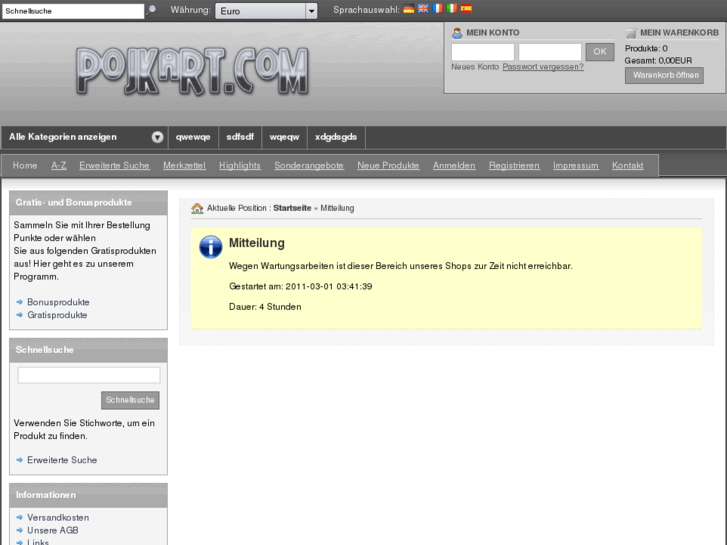Click the 'Gestartet am: 2011-03-01 03:41:39' text
727x545 pixels.
pyautogui.click(x=300, y=287)
